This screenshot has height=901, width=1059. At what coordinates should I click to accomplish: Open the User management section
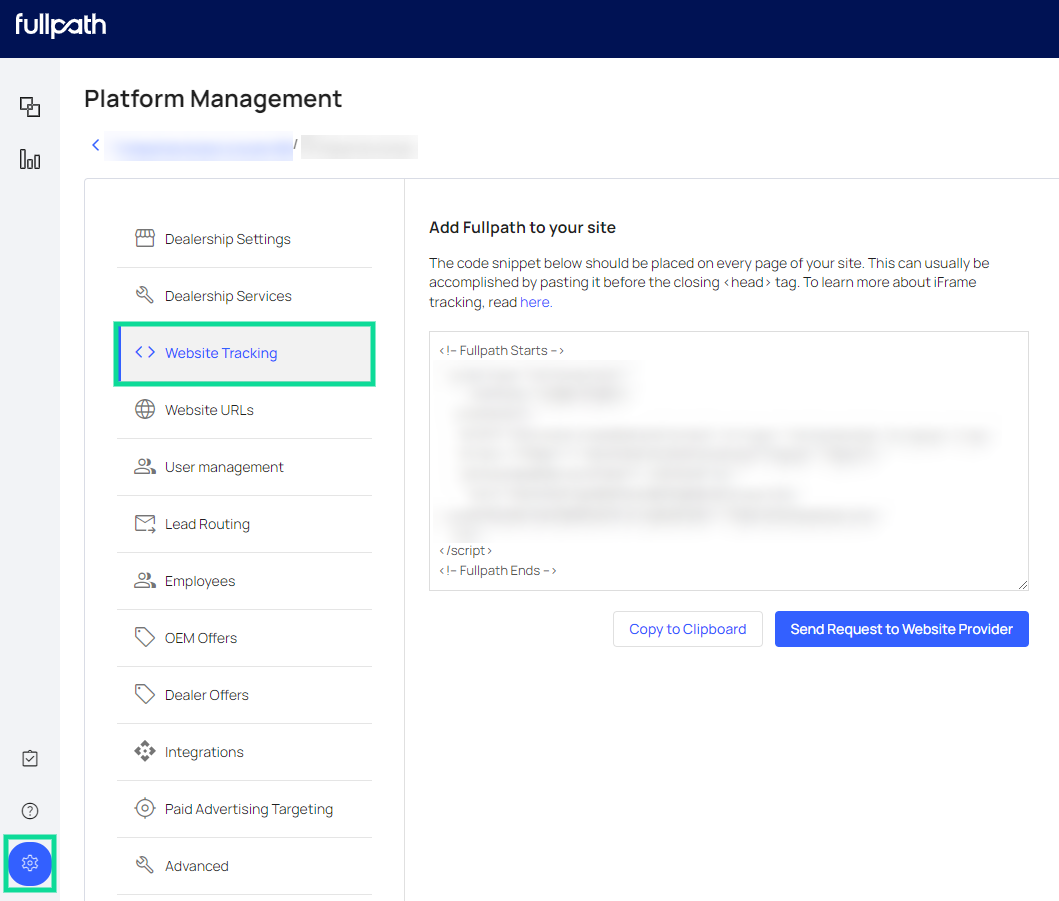tap(224, 467)
